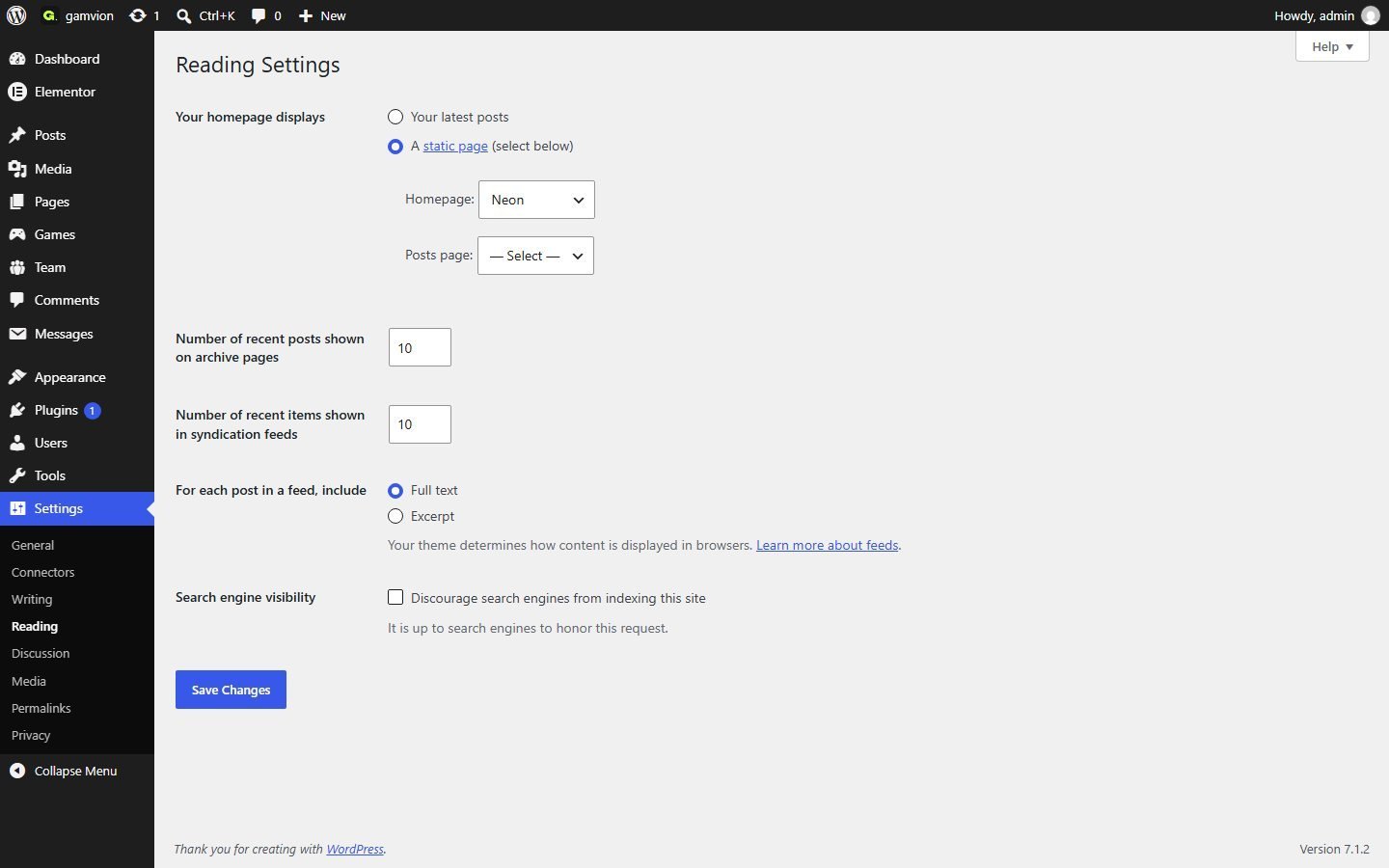This screenshot has width=1389, height=868.
Task: Click the Elementor icon in sidebar
Action: point(17,92)
